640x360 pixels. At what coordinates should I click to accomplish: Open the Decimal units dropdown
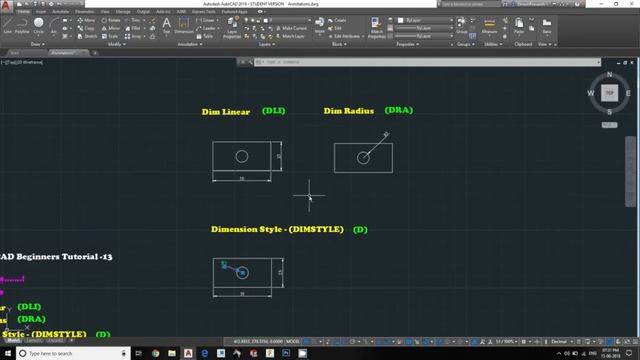coord(562,342)
